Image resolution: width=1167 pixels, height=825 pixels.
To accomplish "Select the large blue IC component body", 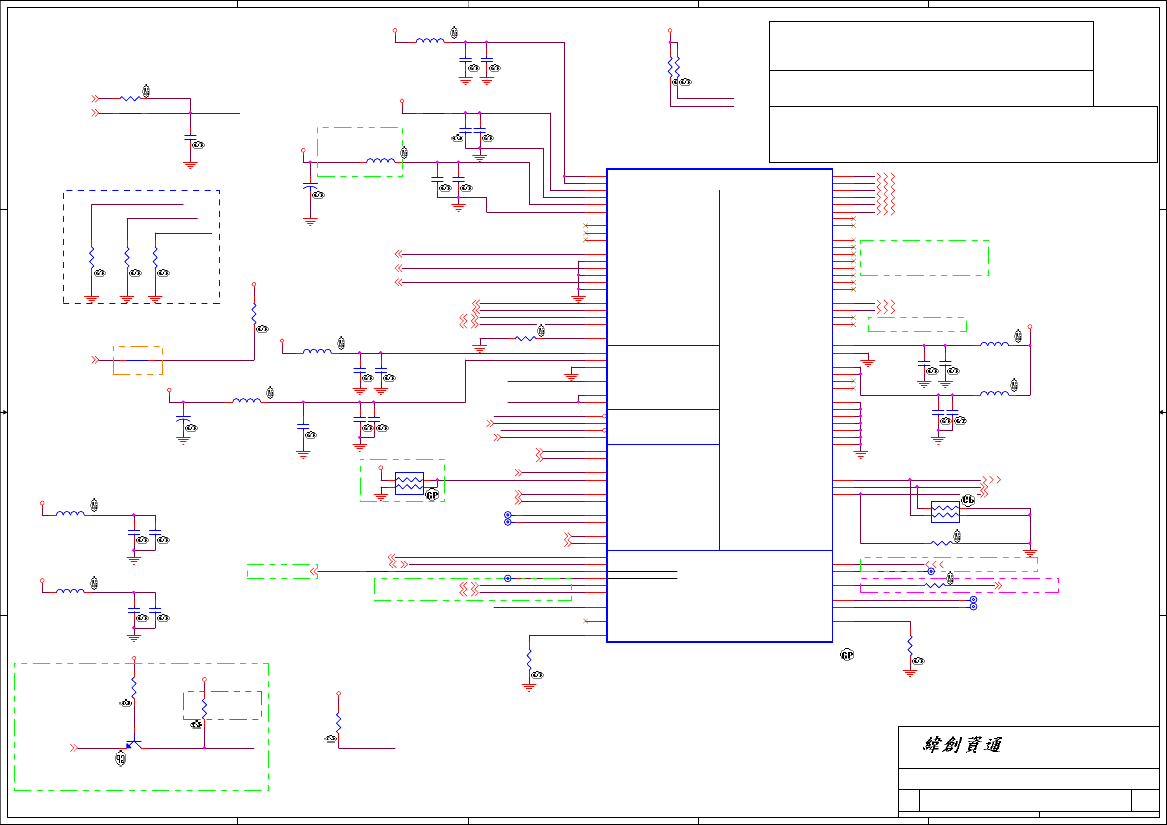I will (719, 405).
